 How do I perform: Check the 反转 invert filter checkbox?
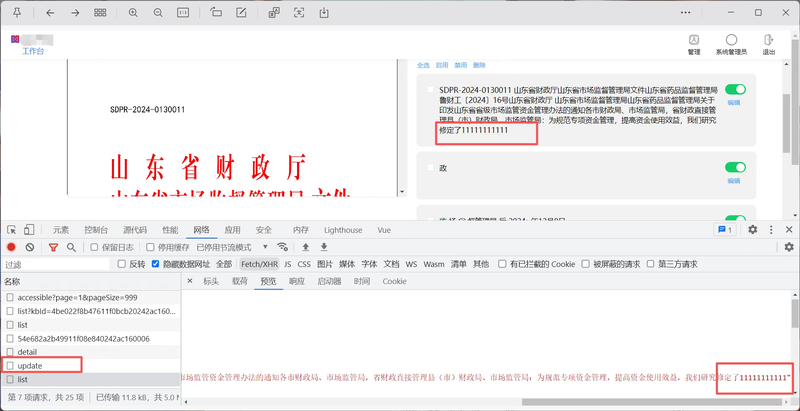(x=121, y=264)
